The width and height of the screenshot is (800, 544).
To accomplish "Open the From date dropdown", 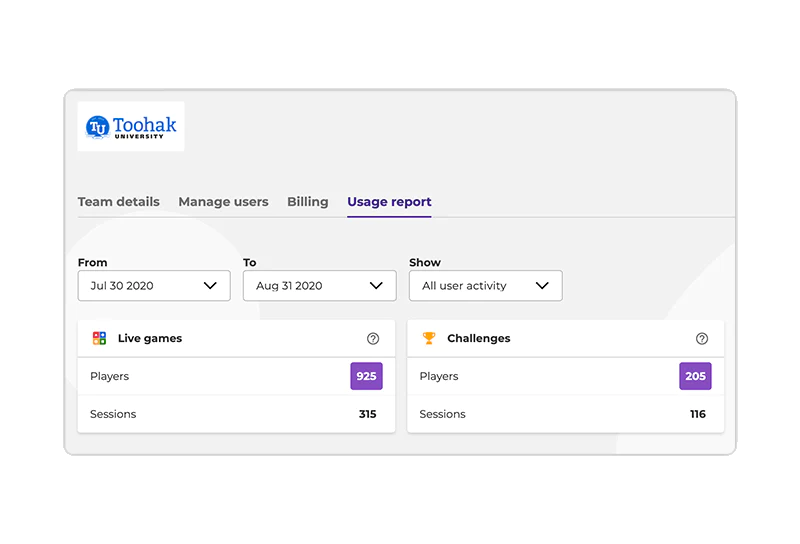I will pos(153,286).
